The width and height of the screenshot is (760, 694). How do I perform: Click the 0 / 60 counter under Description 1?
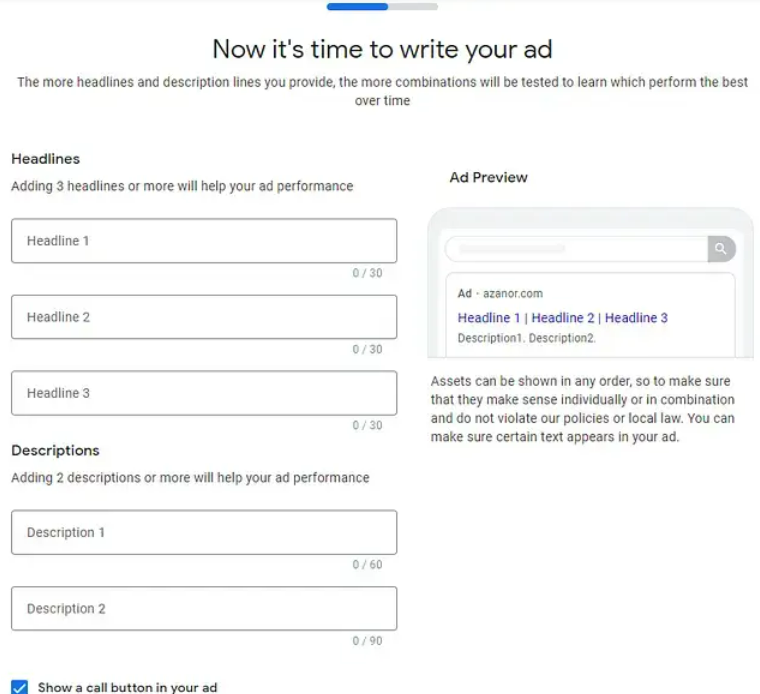pos(367,565)
